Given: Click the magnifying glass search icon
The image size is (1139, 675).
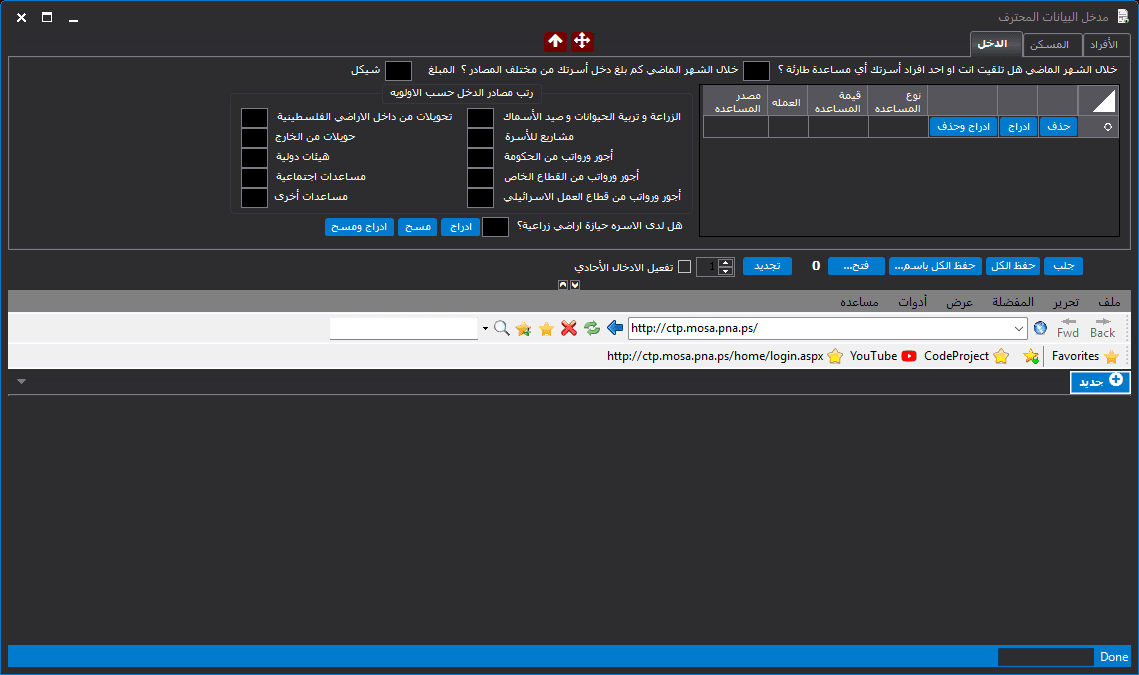Looking at the screenshot, I should (501, 328).
